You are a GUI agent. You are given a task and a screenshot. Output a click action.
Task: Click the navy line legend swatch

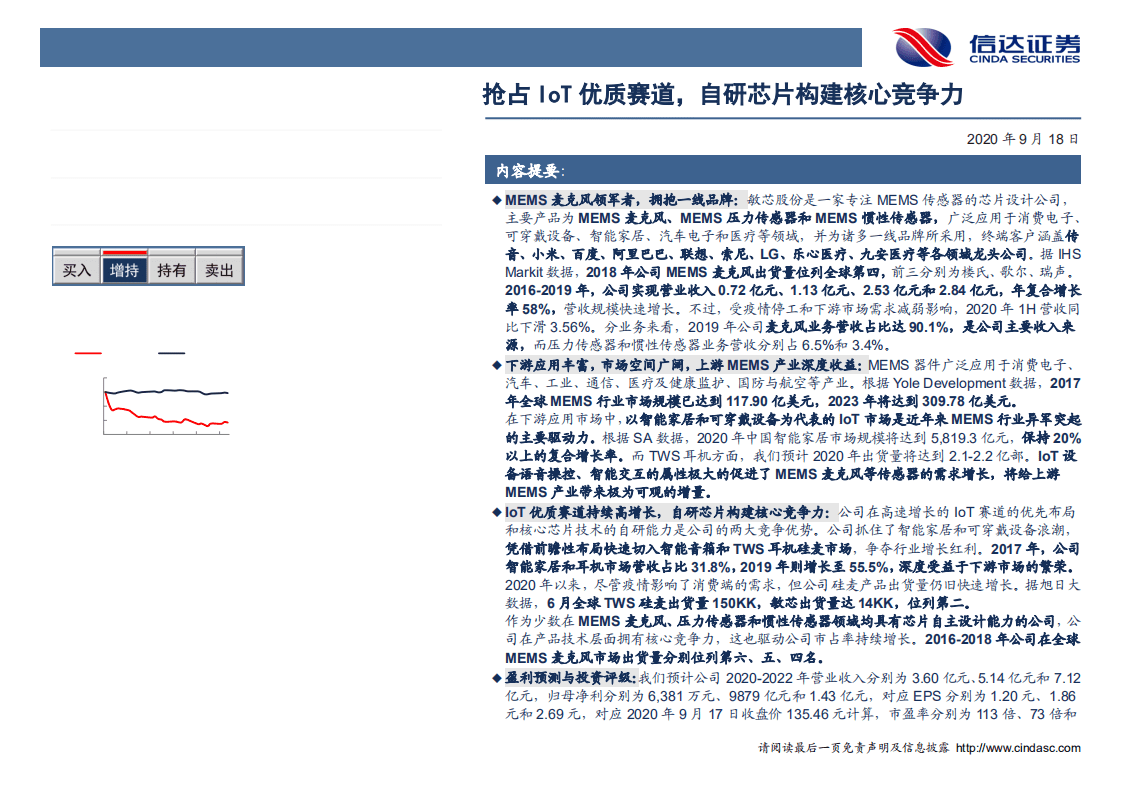click(169, 353)
